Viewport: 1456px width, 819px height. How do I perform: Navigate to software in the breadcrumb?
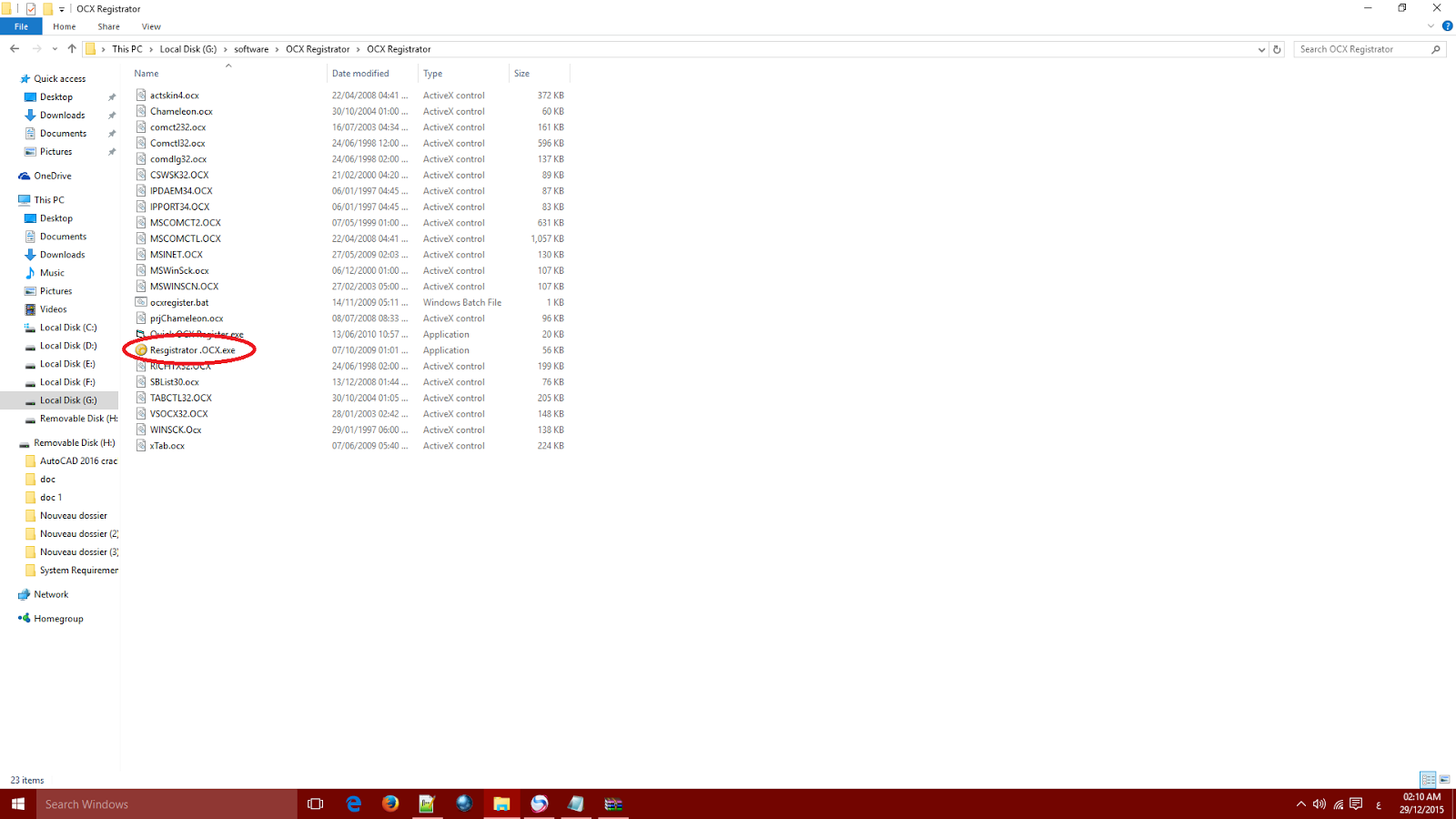(x=251, y=49)
